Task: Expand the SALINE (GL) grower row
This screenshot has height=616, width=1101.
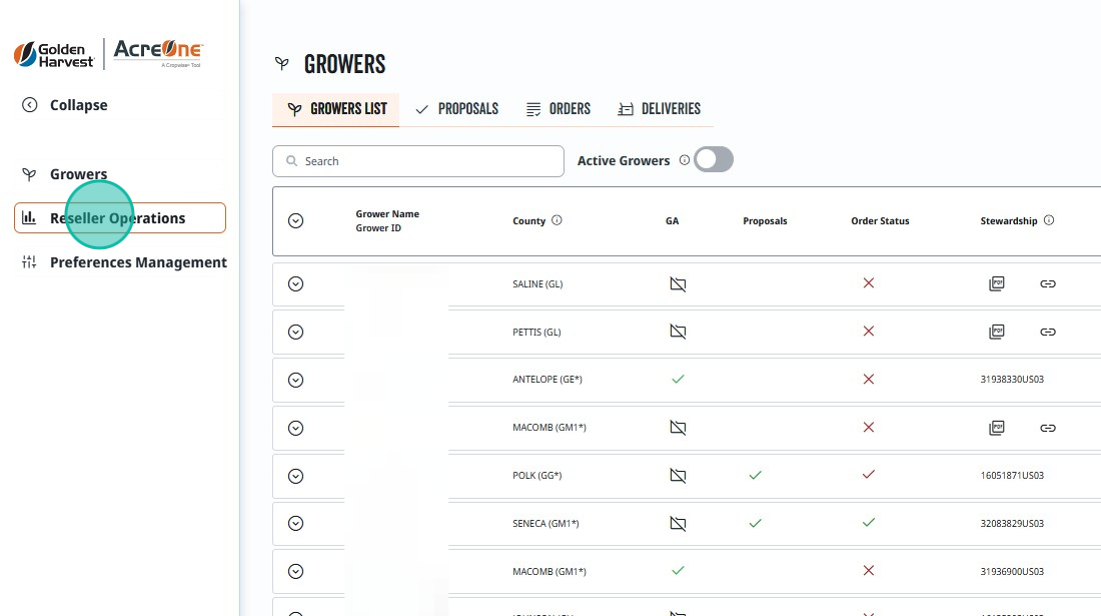Action: [296, 284]
